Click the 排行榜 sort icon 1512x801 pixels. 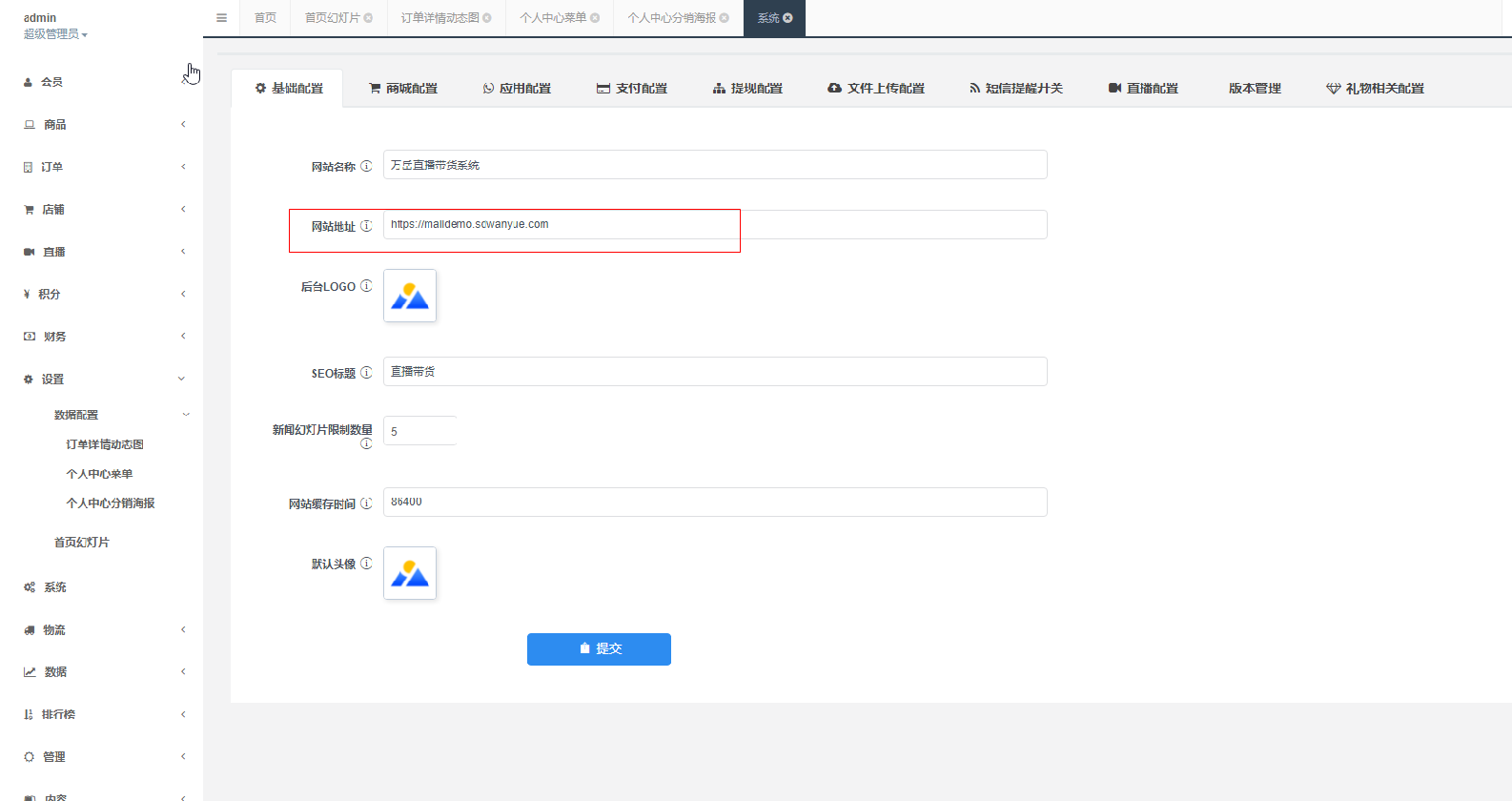point(28,714)
